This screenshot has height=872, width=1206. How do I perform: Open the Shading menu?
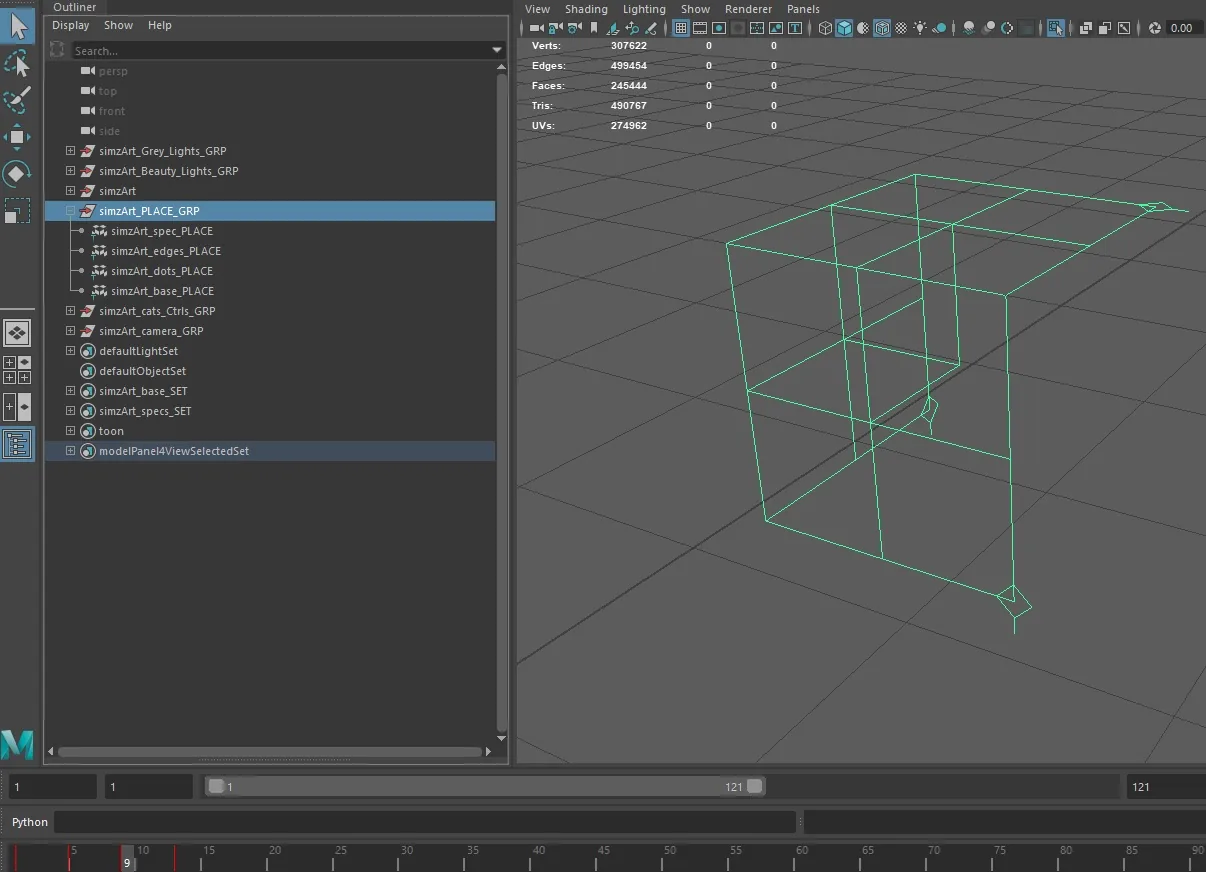(x=586, y=9)
